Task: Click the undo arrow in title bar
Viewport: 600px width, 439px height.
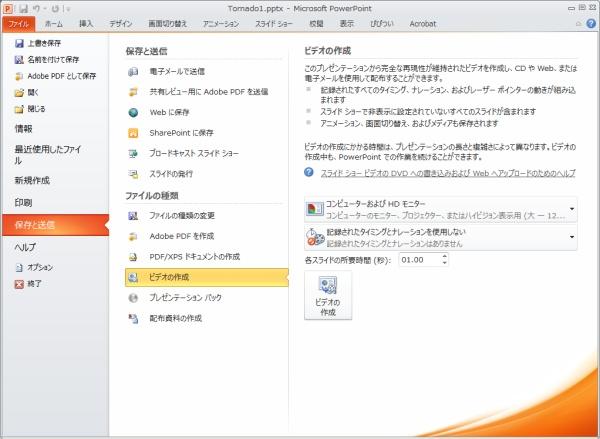Action: [37, 8]
